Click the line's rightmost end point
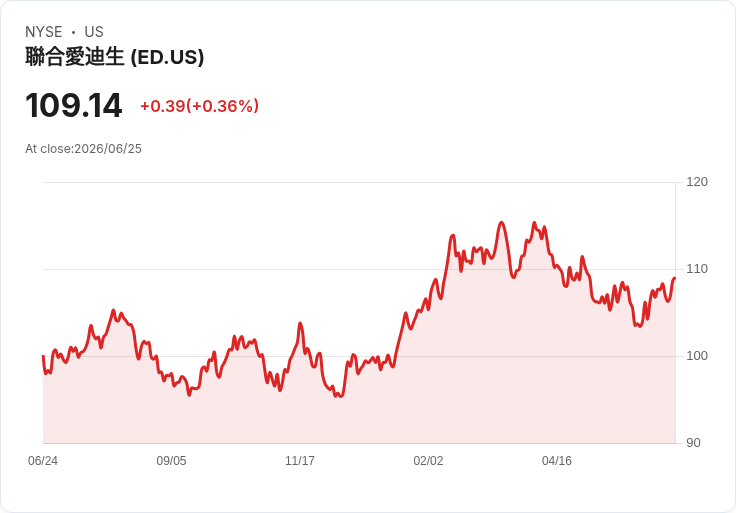This screenshot has height=513, width=736. (x=675, y=278)
